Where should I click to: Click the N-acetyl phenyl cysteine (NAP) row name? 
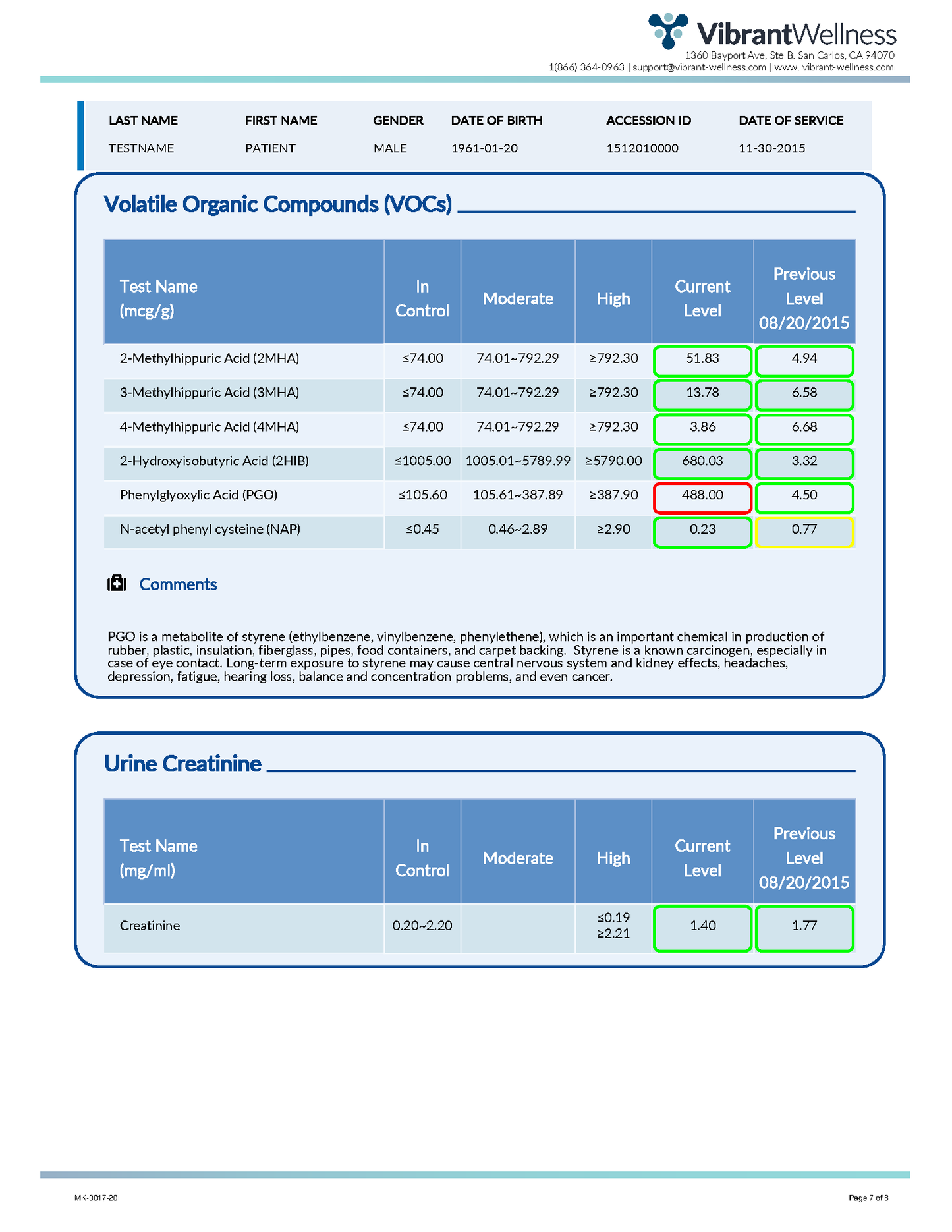pos(210,529)
